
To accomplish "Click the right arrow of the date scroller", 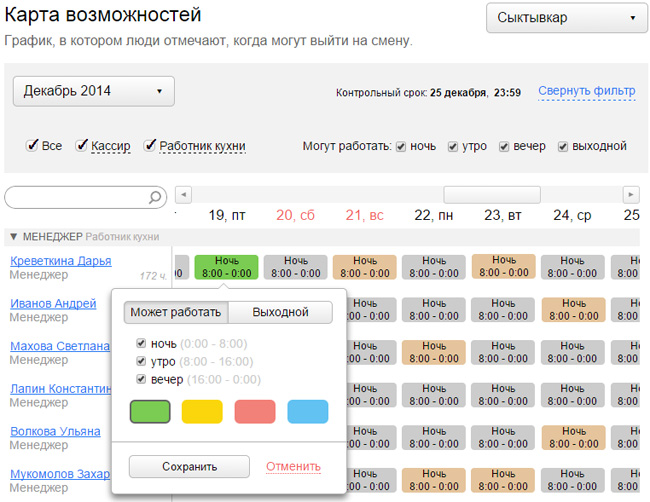I will [x=631, y=194].
